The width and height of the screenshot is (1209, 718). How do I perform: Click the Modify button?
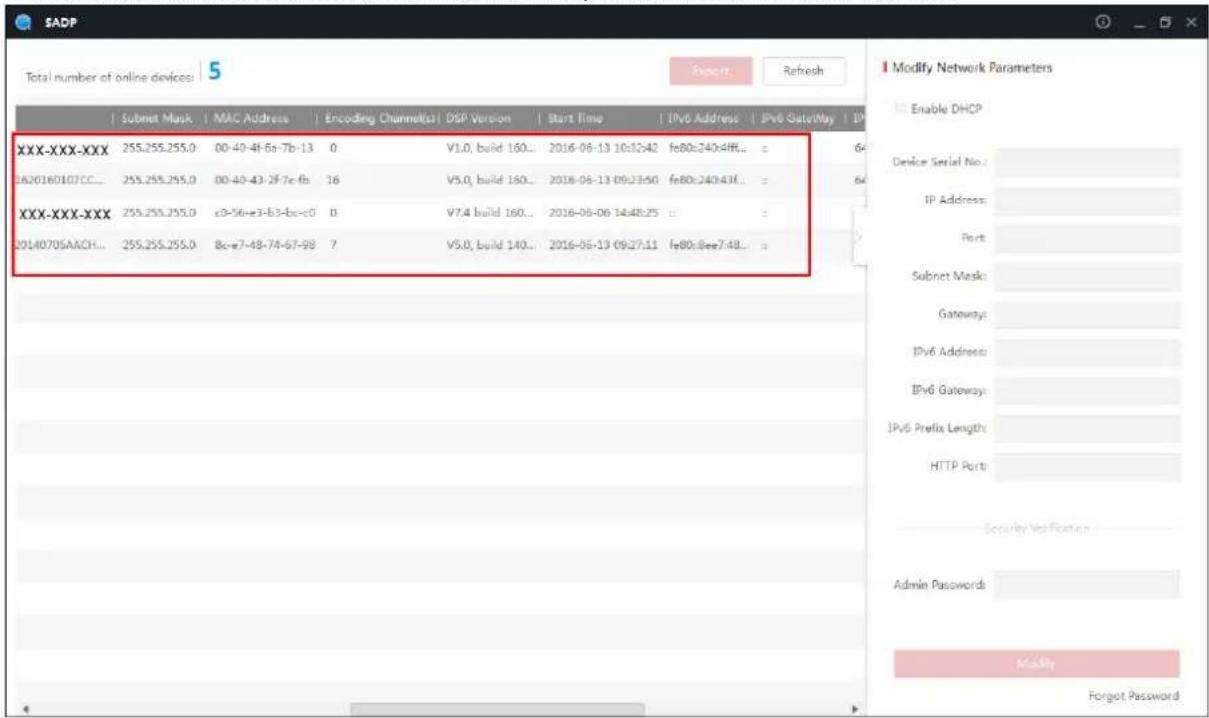pos(1036,664)
